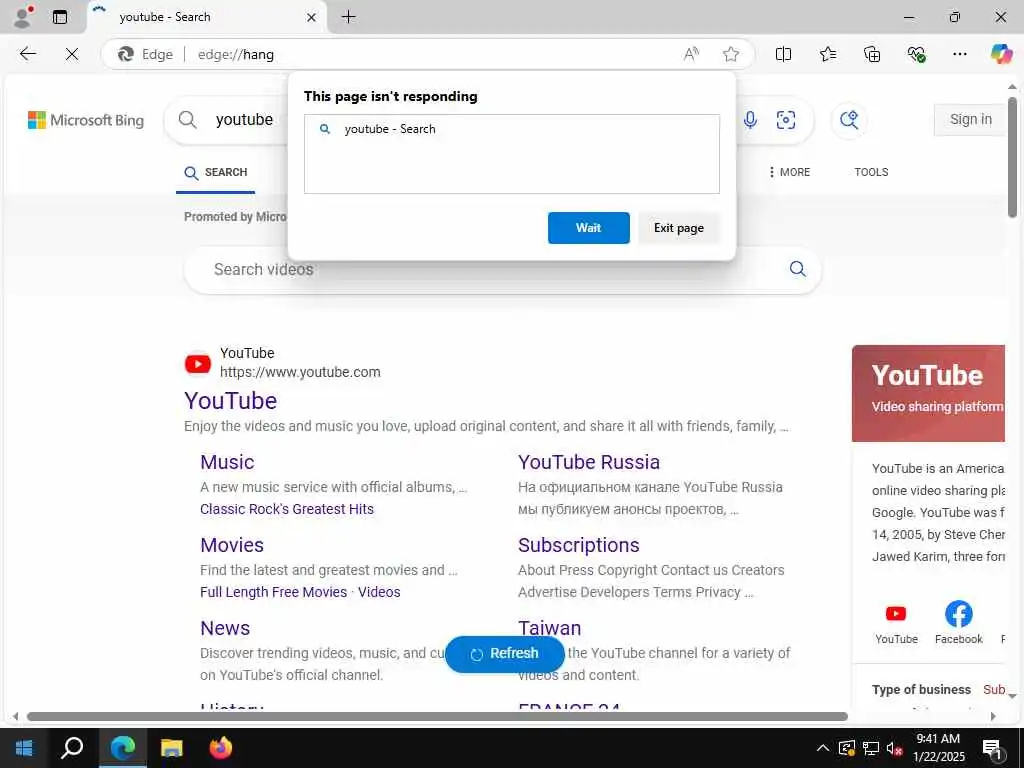Add page to favorites with star icon
Screen dimensions: 1024x768
[x=731, y=54]
